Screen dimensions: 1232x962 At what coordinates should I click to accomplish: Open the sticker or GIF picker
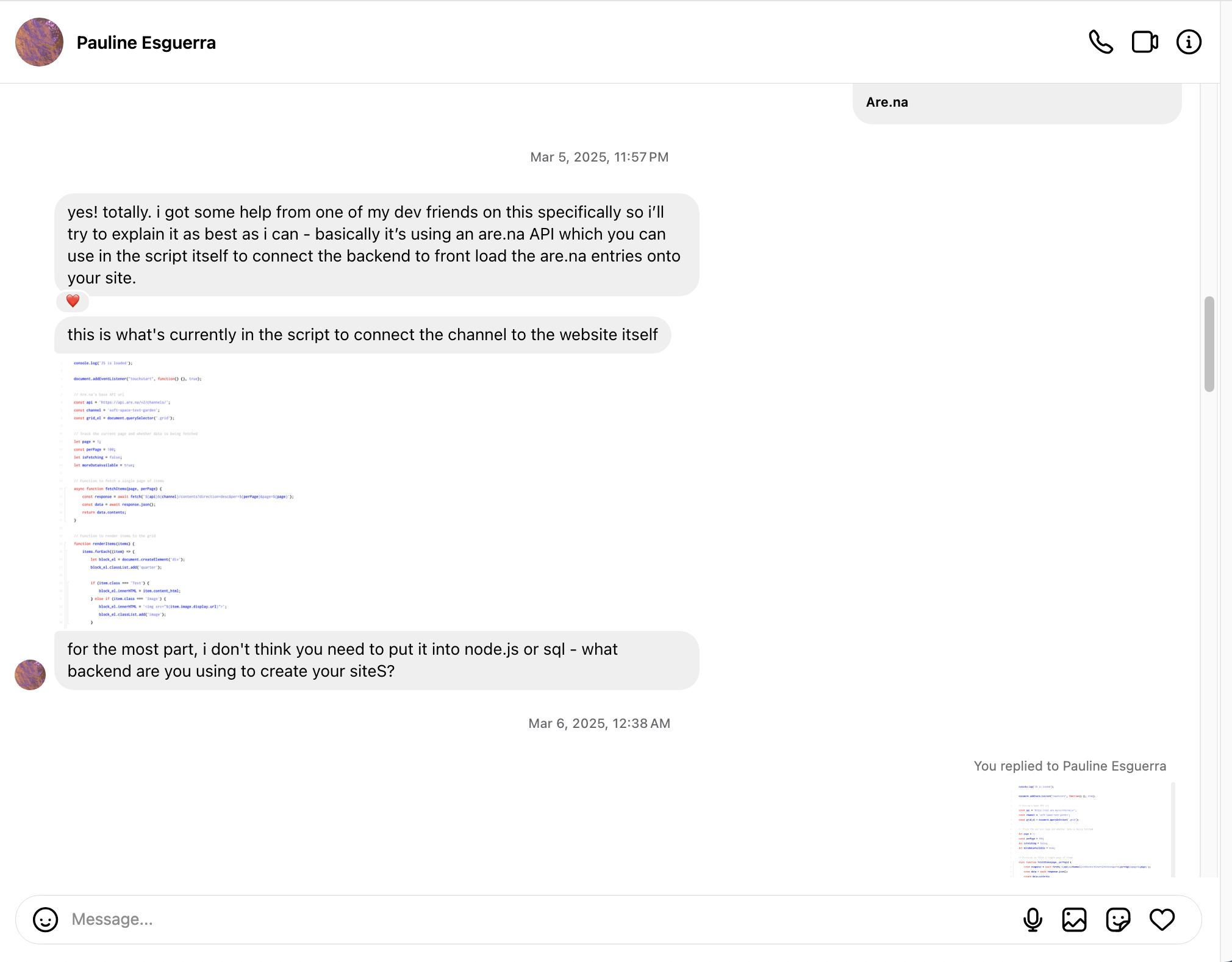(1118, 919)
